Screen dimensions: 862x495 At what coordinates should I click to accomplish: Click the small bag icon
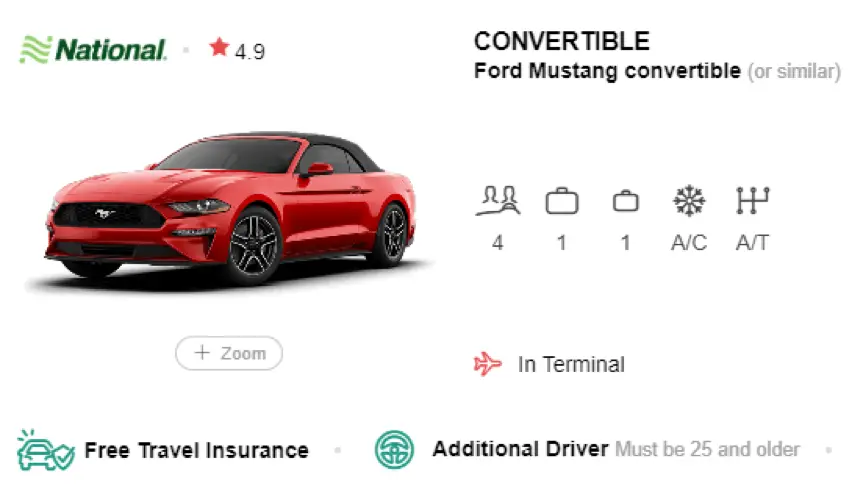click(626, 201)
